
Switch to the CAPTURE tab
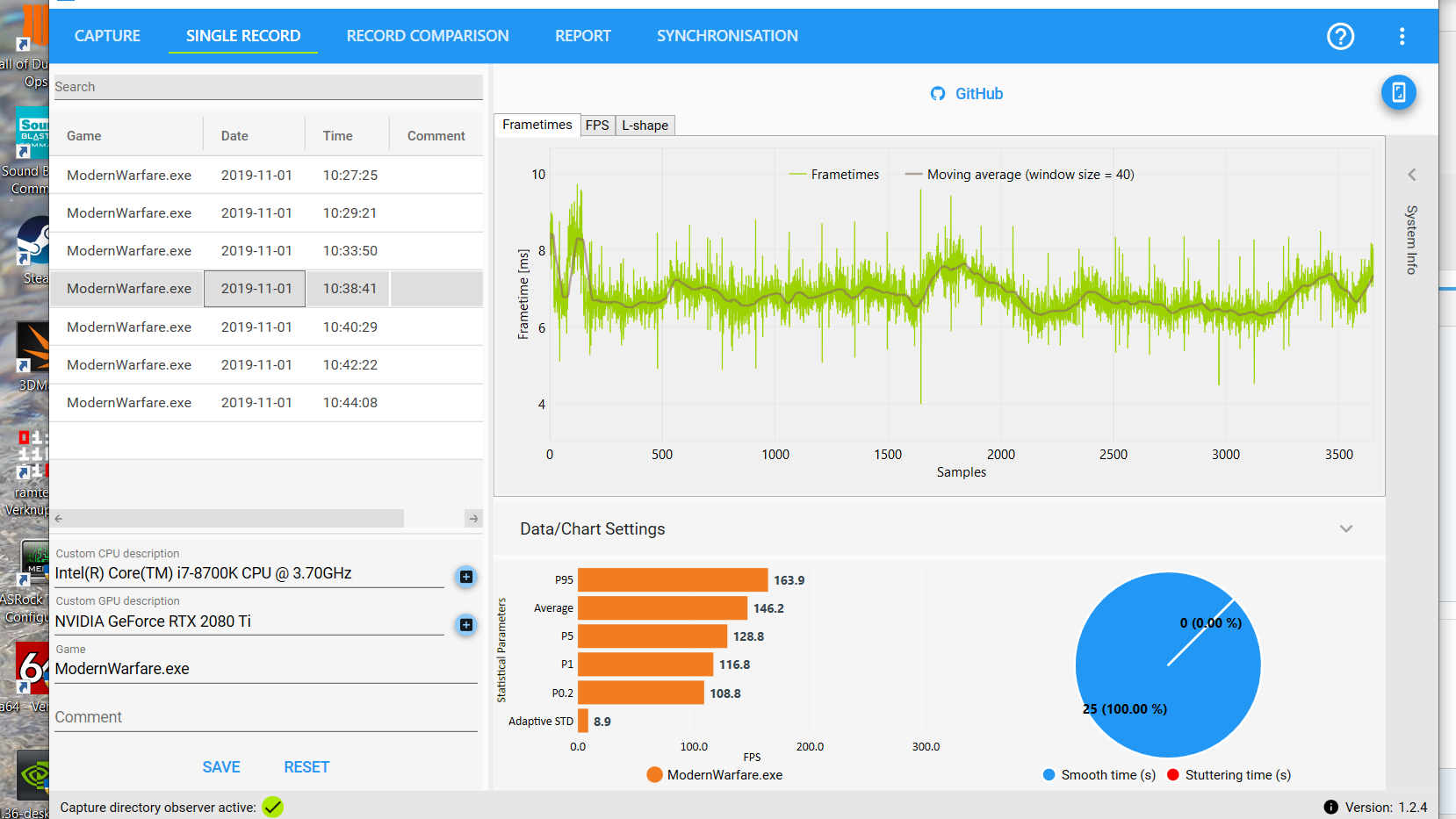click(107, 36)
